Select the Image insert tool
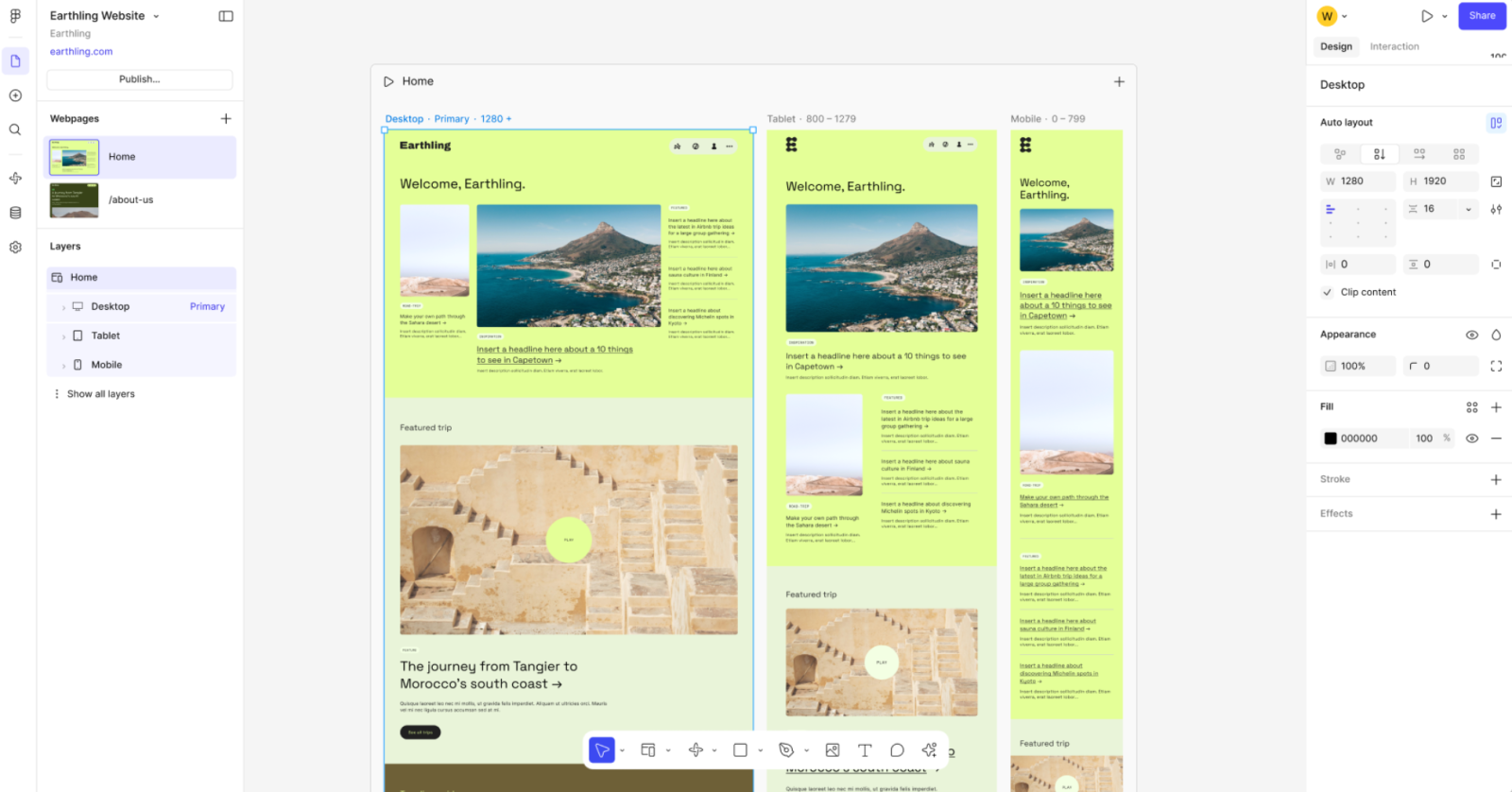Screen dimensions: 1512x792 click(x=833, y=749)
